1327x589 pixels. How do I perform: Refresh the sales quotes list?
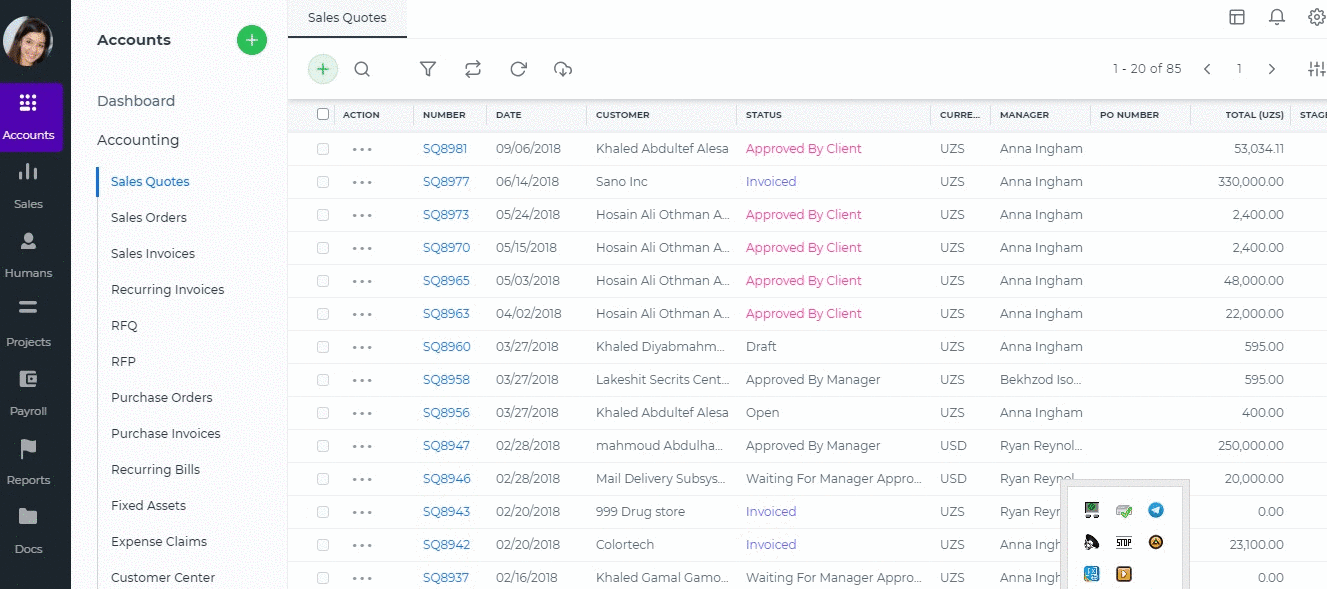[518, 69]
